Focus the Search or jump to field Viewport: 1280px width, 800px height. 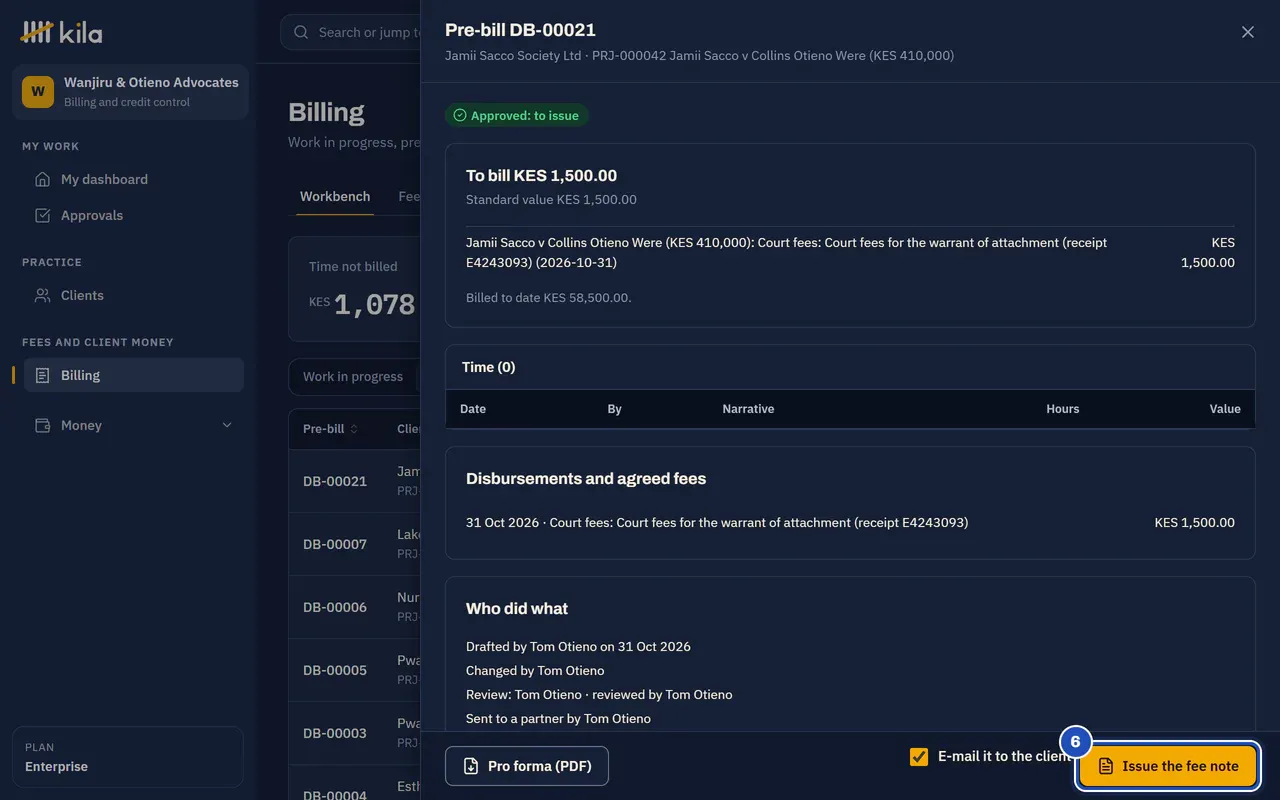tap(351, 32)
